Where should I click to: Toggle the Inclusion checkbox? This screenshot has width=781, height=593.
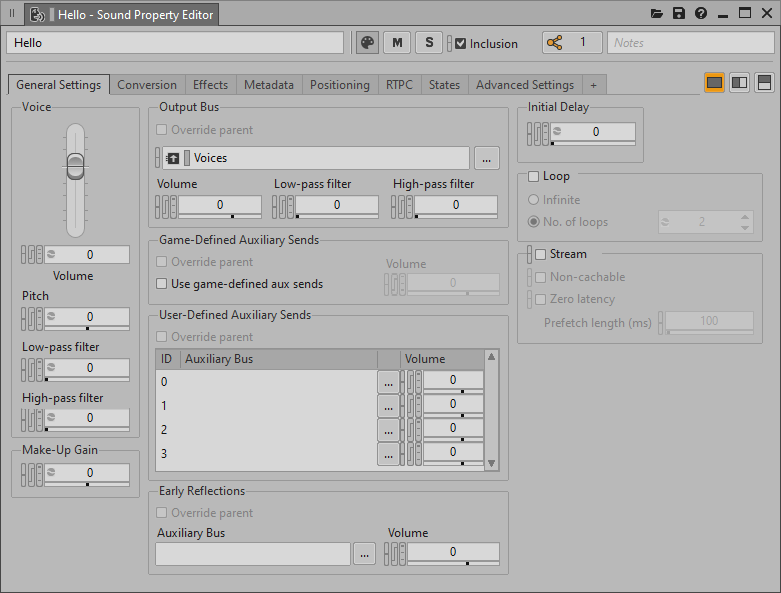460,44
